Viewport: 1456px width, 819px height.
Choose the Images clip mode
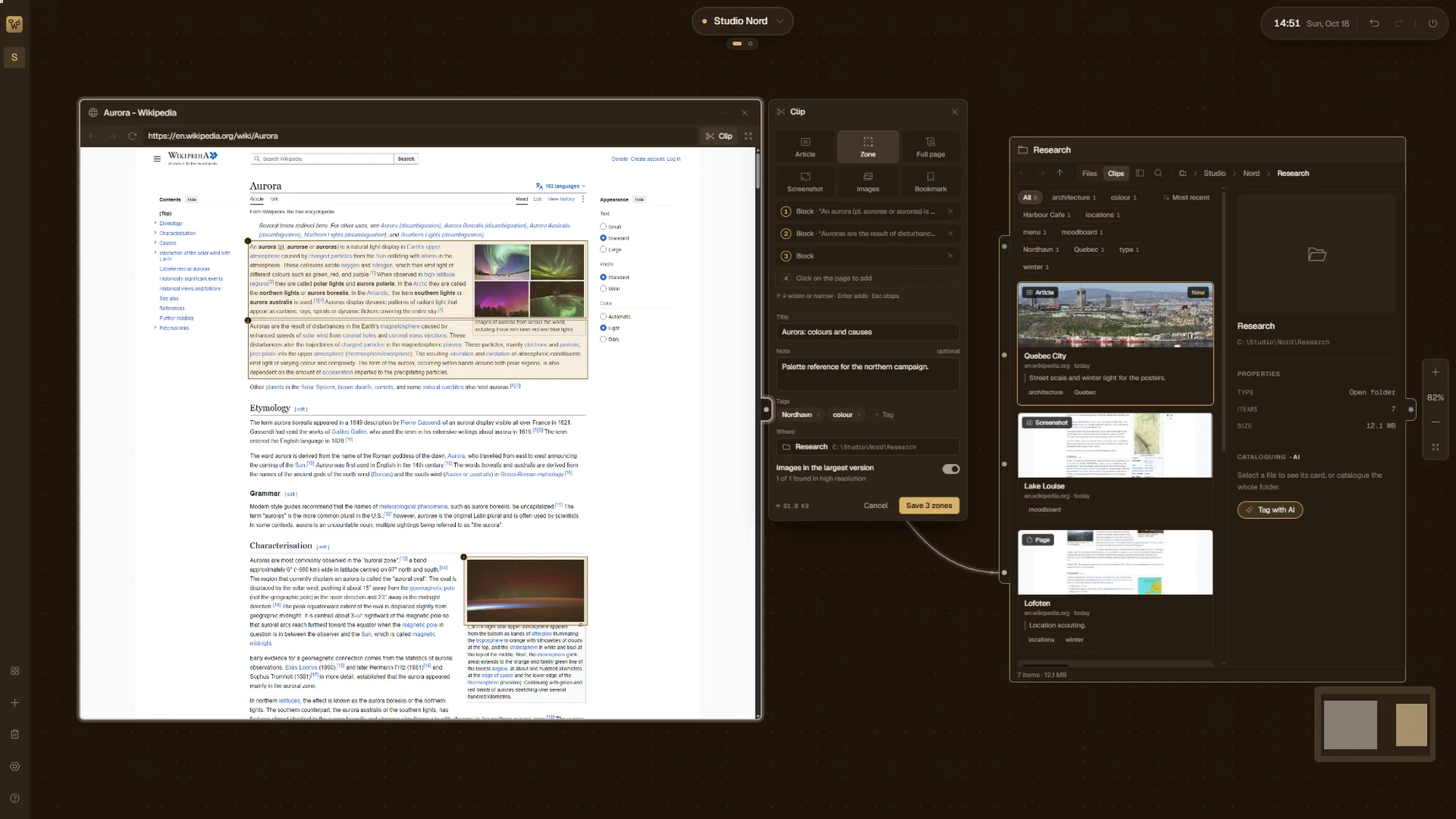click(x=868, y=182)
